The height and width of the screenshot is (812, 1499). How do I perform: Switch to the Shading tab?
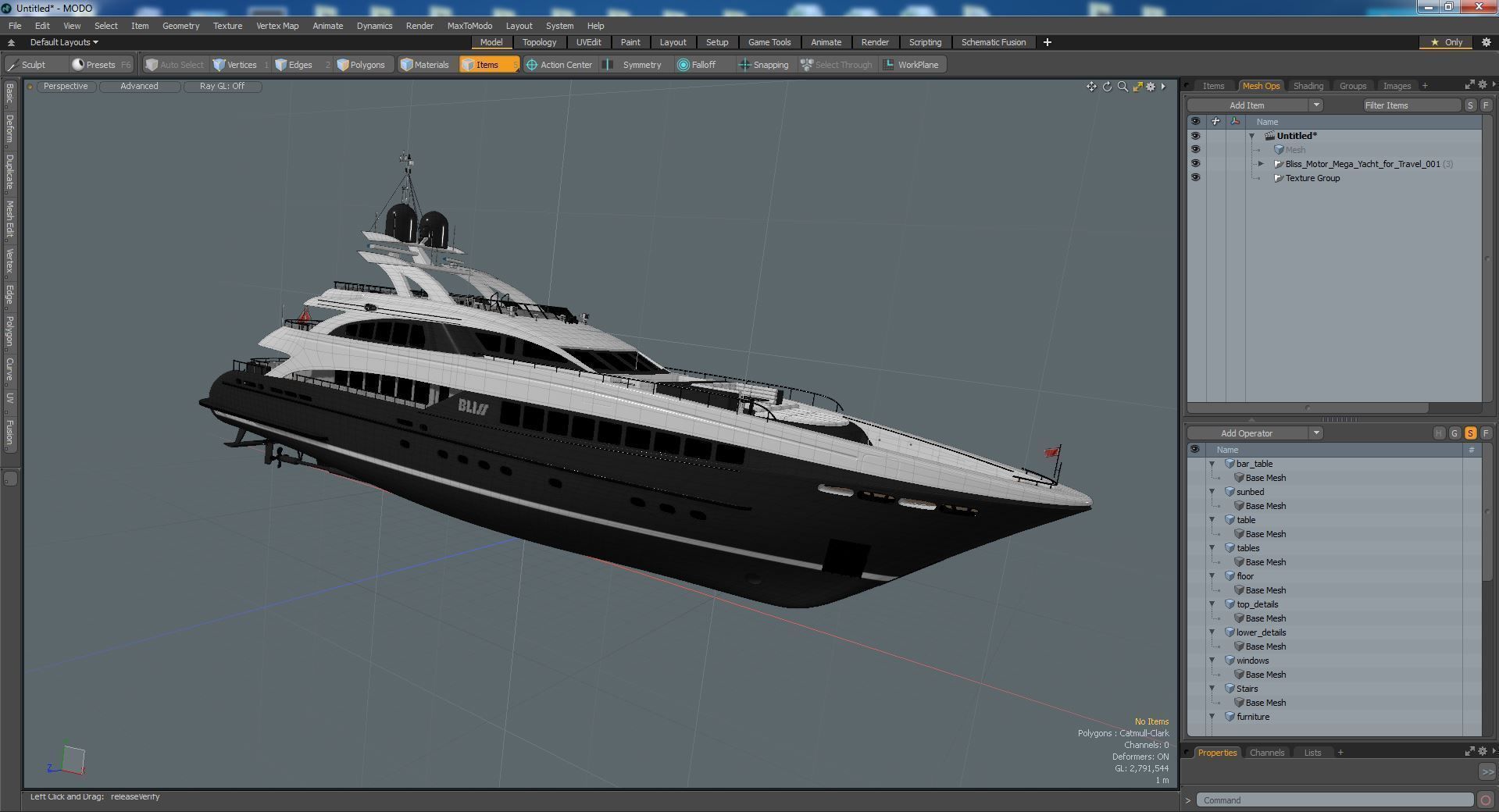click(x=1308, y=86)
